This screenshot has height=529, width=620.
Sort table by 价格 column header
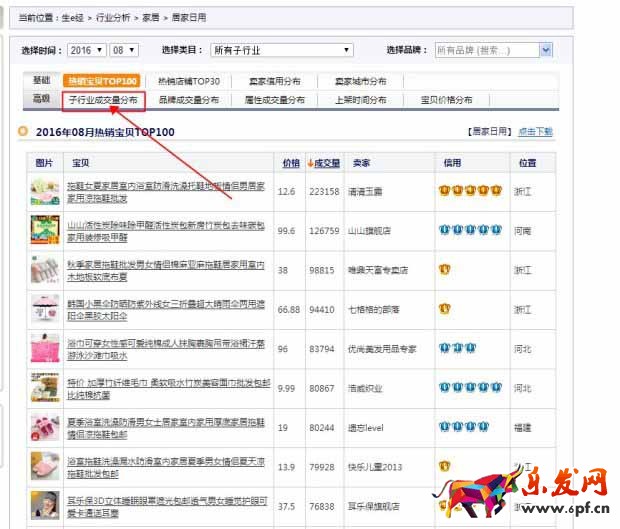coord(290,163)
